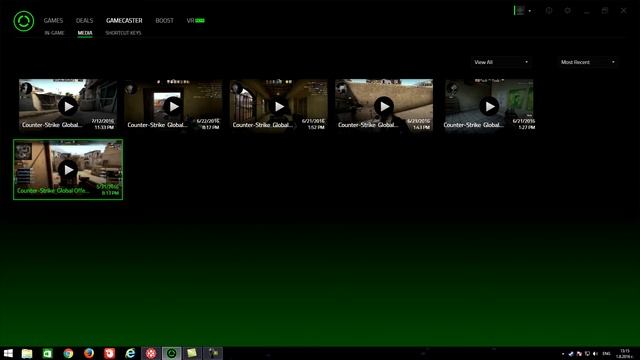Click the network tray icon
Image resolution: width=640 pixels, height=360 pixels.
[587, 354]
